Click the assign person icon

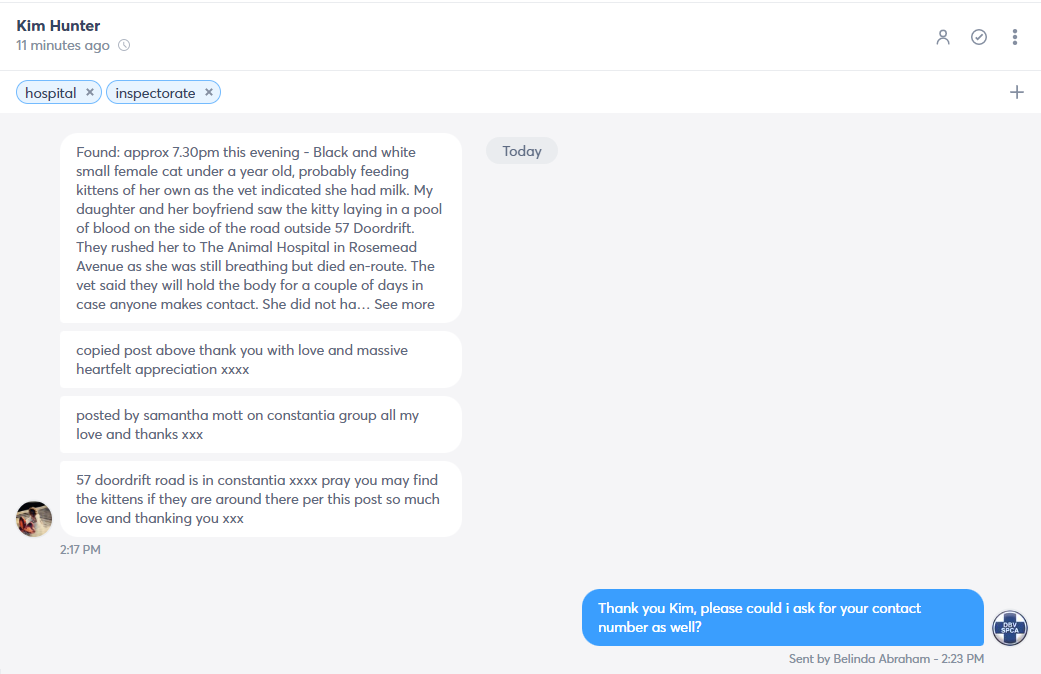[943, 37]
